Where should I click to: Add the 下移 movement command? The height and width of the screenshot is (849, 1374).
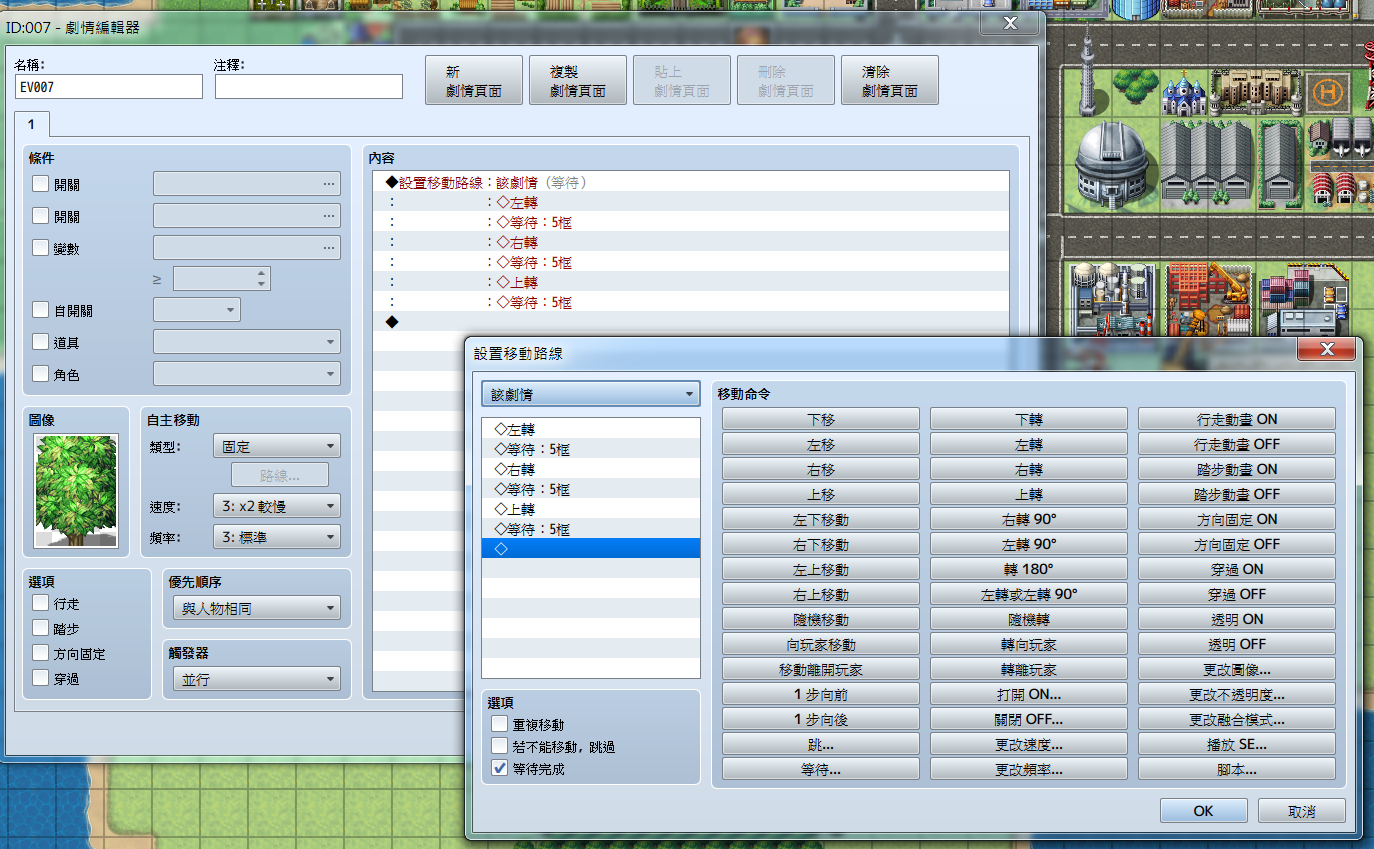point(821,419)
